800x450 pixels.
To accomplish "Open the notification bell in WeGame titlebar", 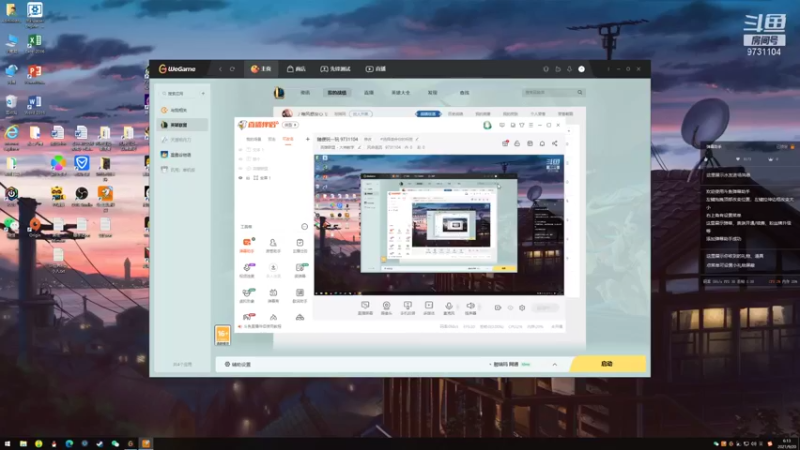I will click(x=569, y=69).
